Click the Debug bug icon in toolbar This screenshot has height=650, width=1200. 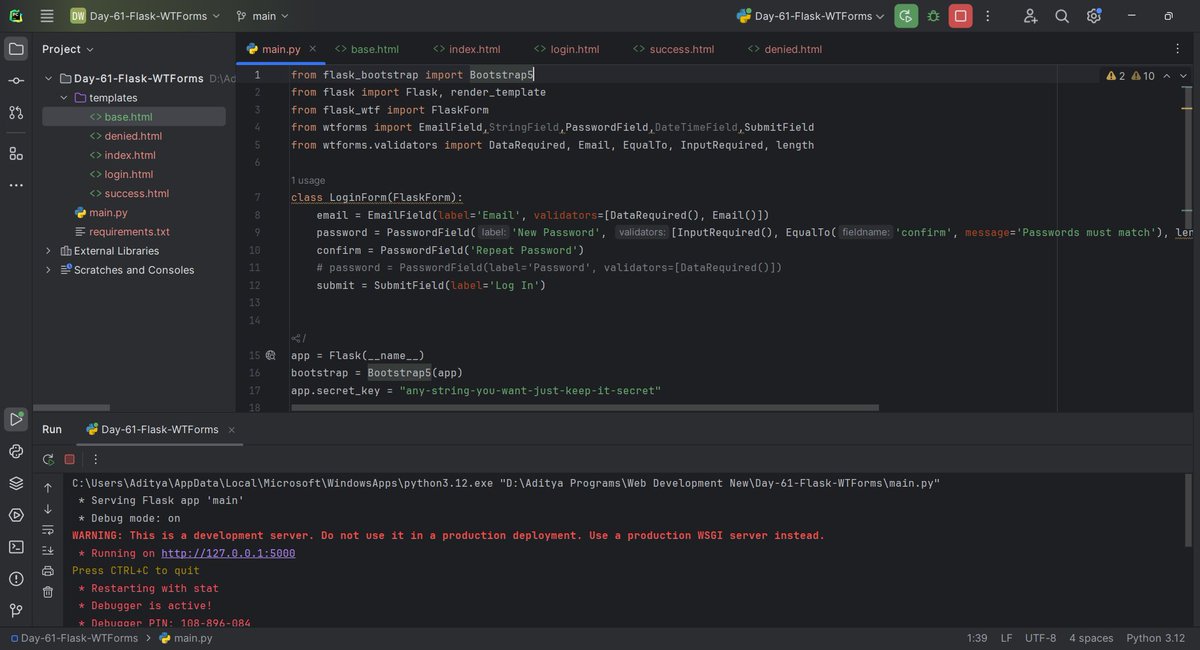pos(934,16)
